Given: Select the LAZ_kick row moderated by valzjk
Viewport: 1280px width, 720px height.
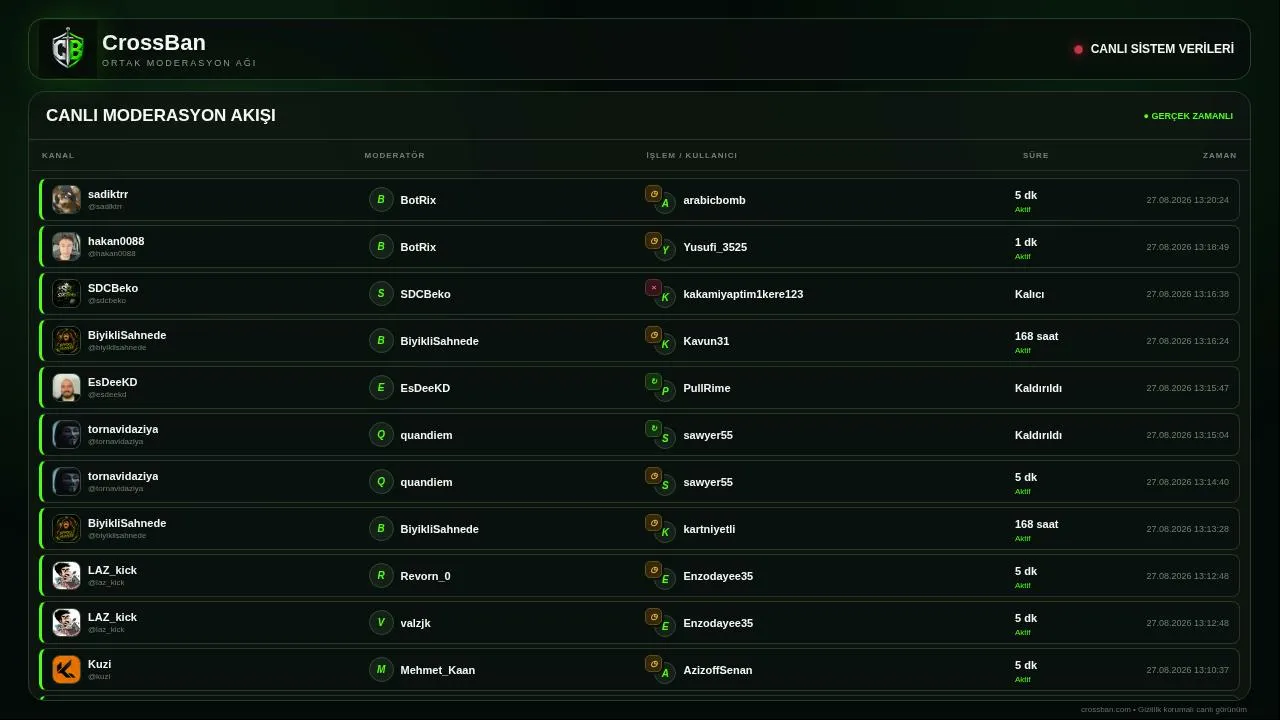Looking at the screenshot, I should click(x=639, y=622).
